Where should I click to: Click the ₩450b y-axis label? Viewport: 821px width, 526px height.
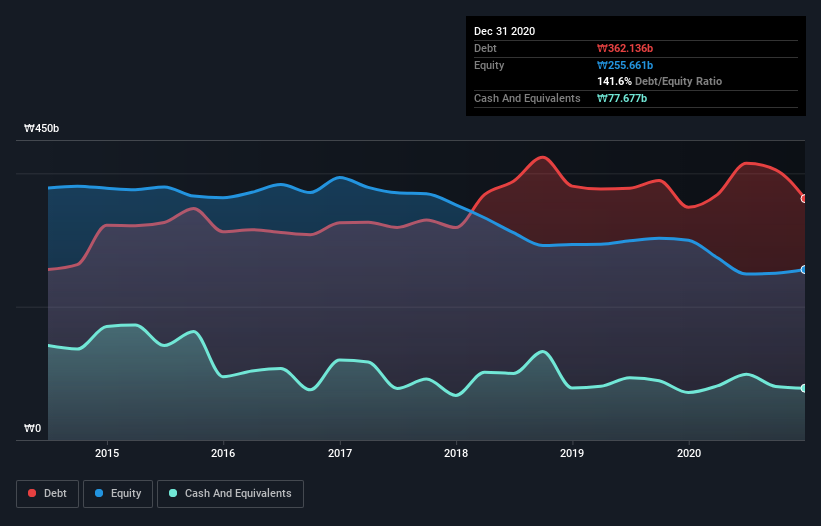[x=41, y=129]
